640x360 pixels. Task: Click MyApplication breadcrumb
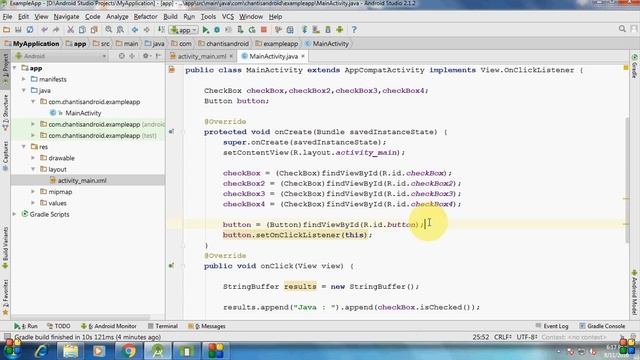32,44
